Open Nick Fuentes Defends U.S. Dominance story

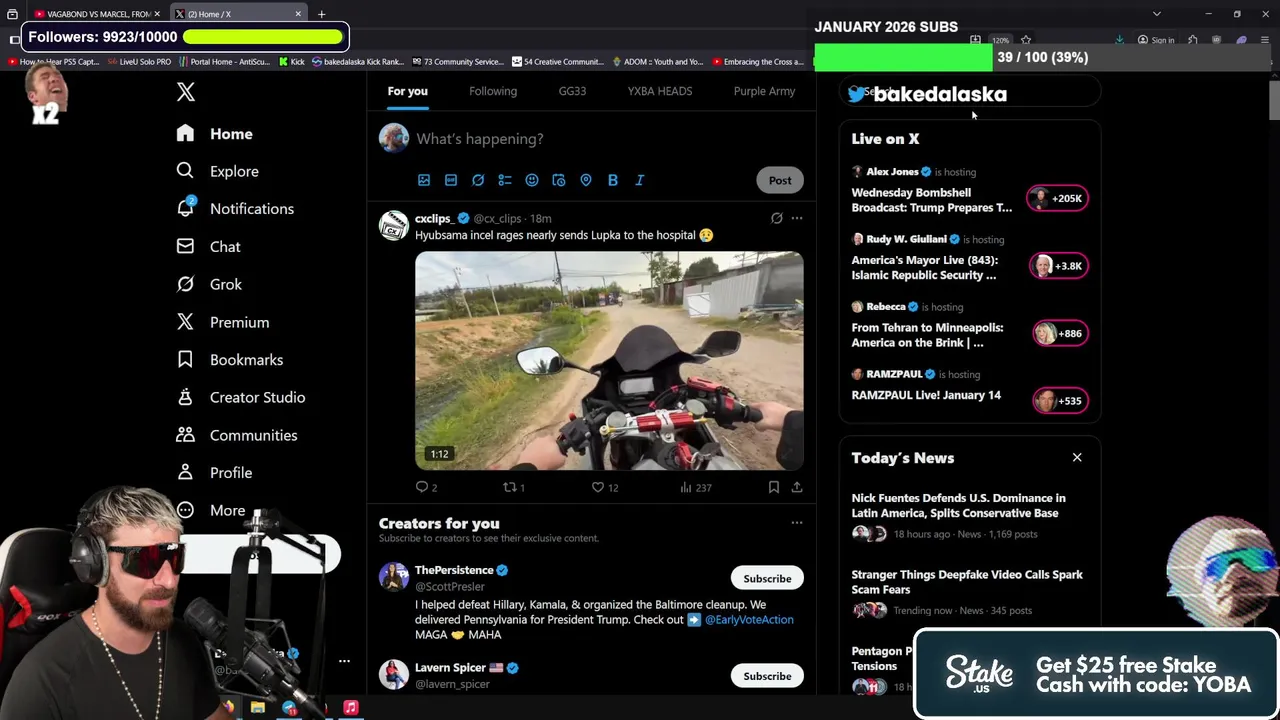[x=958, y=505]
